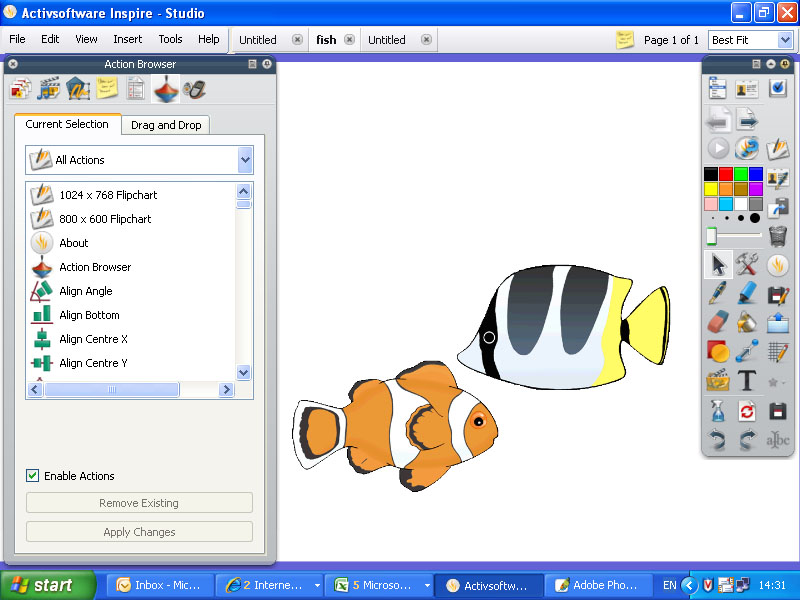Activate the Text tool
Image resolution: width=800 pixels, height=600 pixels.
coord(747,381)
